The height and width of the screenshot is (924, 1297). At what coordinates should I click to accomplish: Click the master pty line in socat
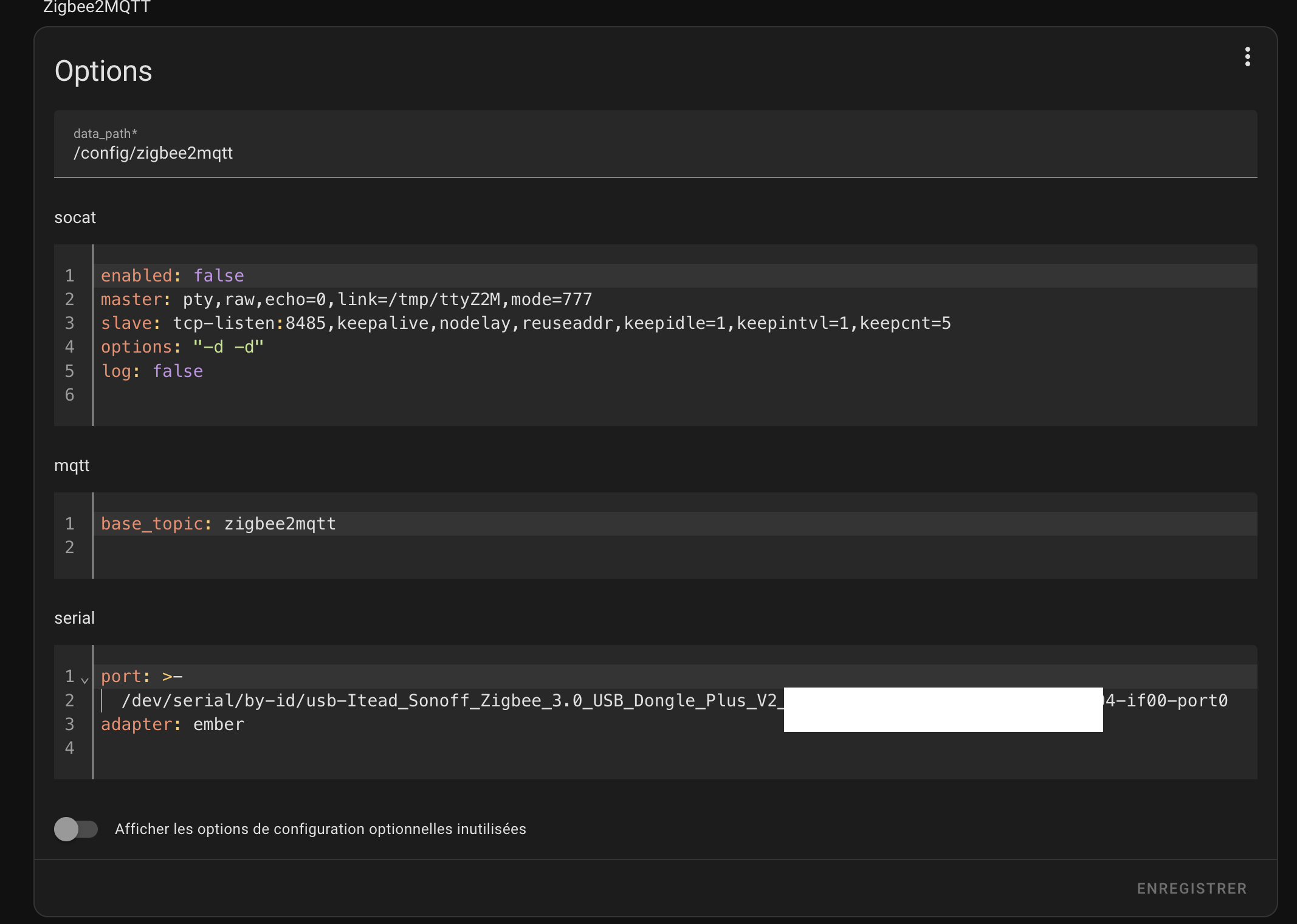[346, 299]
